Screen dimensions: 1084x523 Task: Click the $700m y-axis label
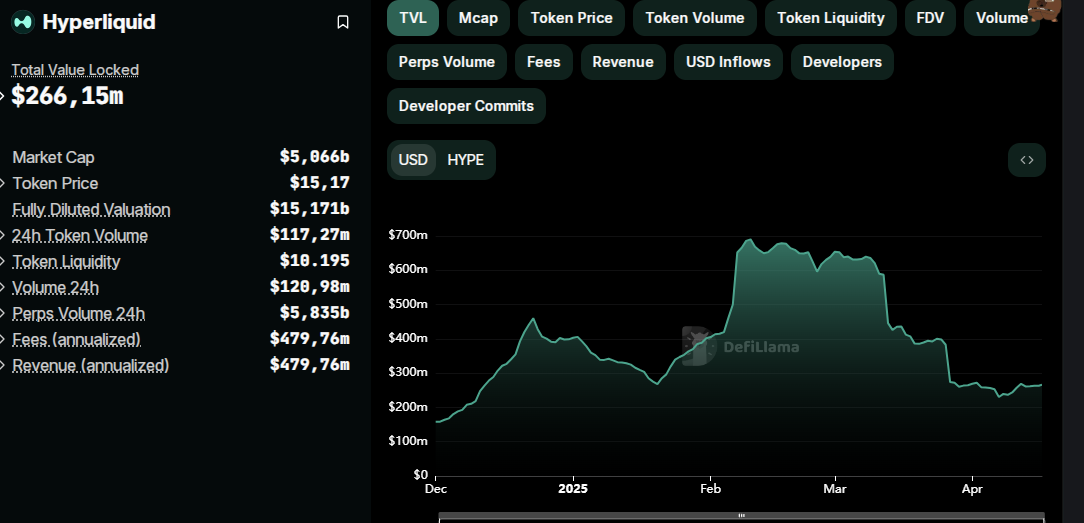[x=408, y=236]
